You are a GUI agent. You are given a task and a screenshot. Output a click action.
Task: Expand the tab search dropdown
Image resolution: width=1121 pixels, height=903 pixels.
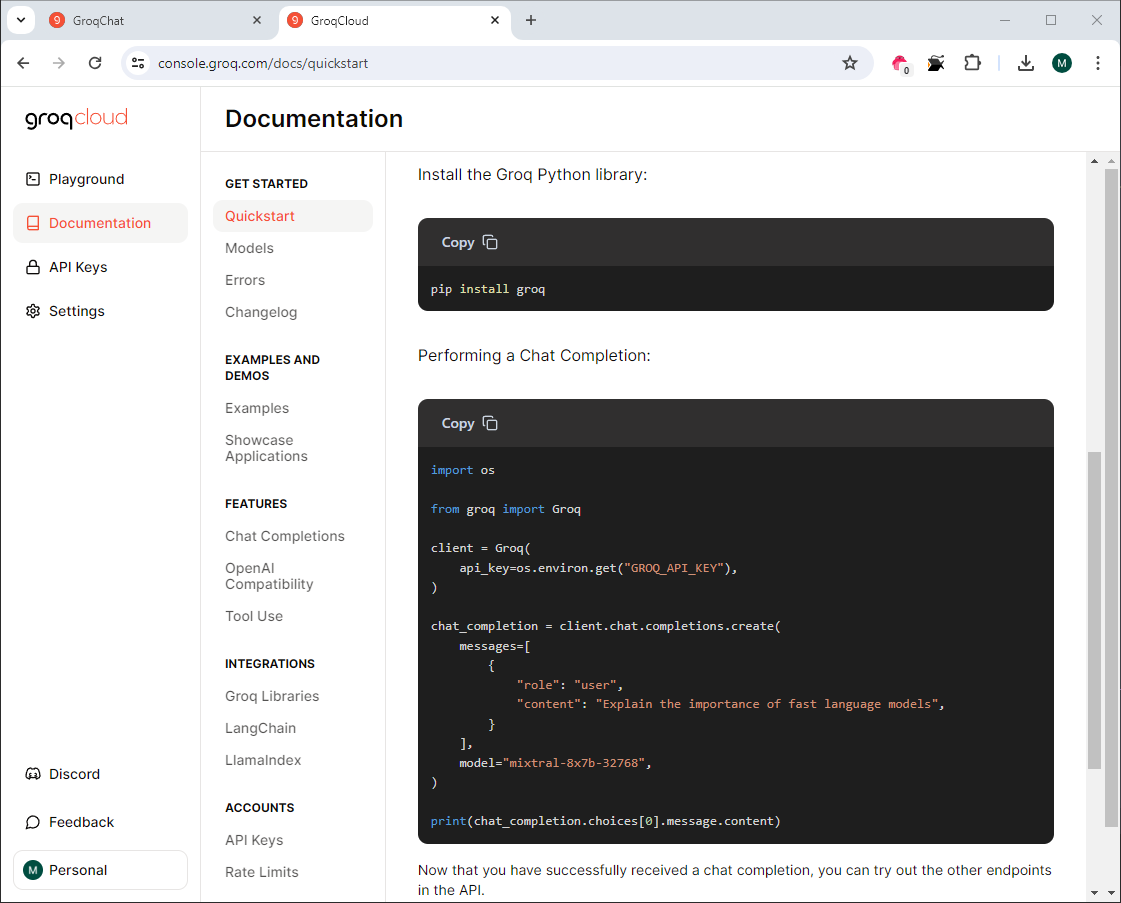21,20
